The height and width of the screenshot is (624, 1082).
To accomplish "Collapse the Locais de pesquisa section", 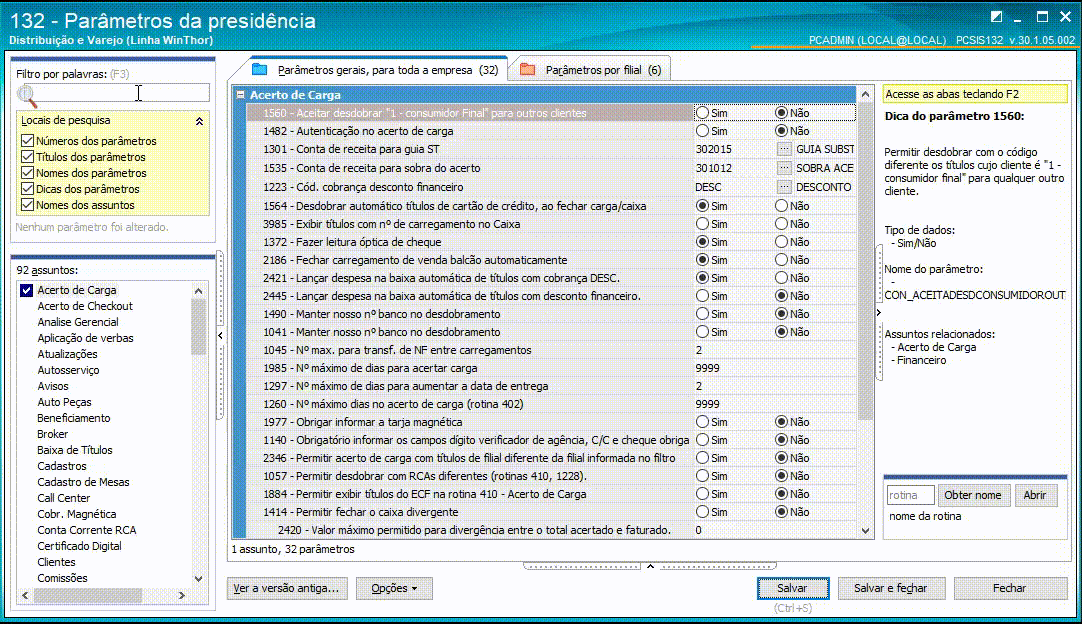I will [199, 121].
